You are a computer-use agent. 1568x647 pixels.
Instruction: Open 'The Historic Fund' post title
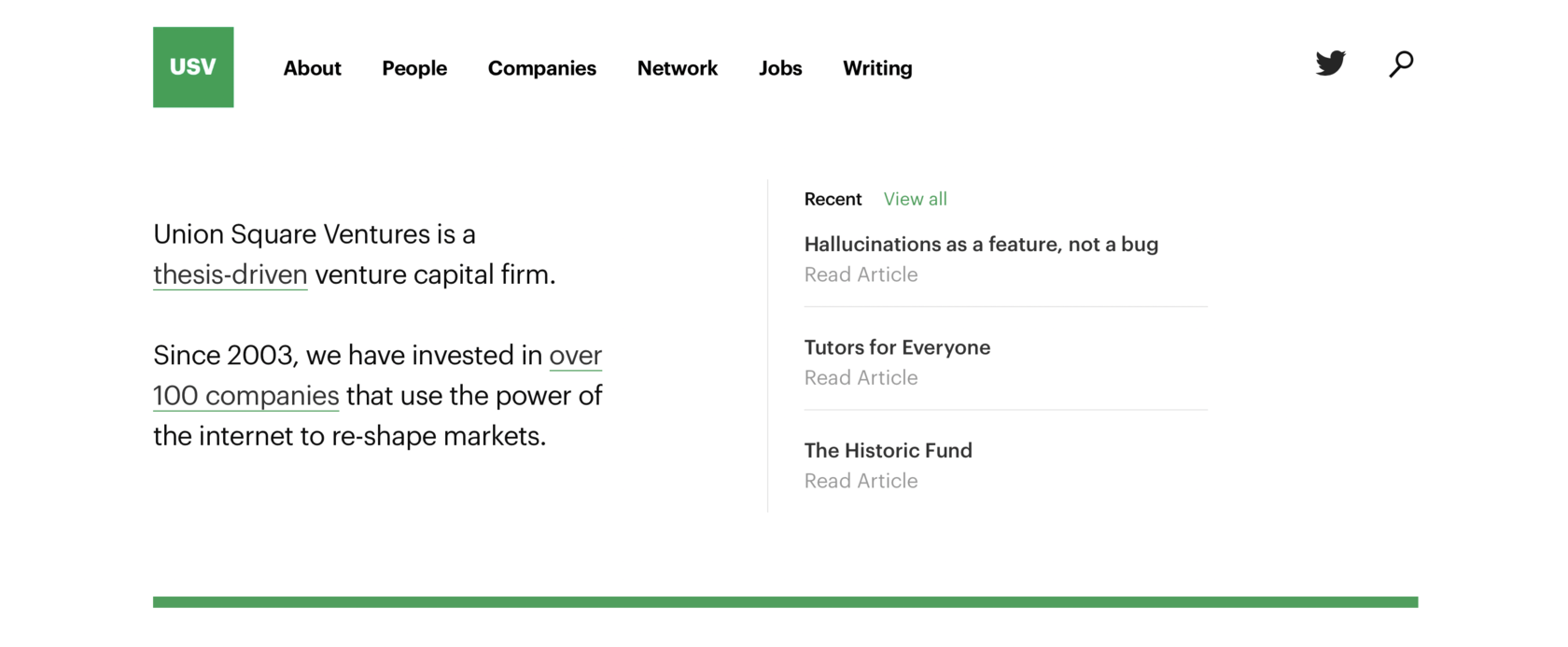point(888,450)
